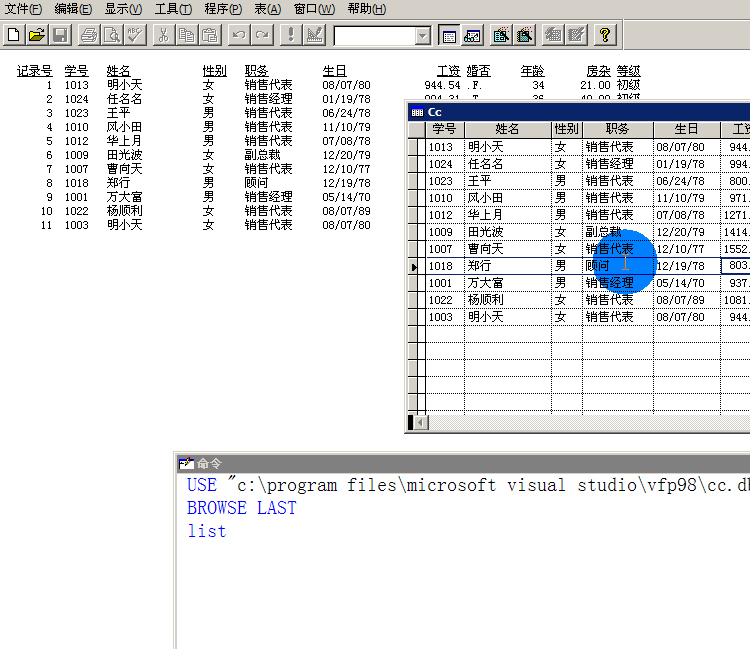Screen dimensions: 750x649
Task: Click the Redo arrow icon
Action: 263,35
